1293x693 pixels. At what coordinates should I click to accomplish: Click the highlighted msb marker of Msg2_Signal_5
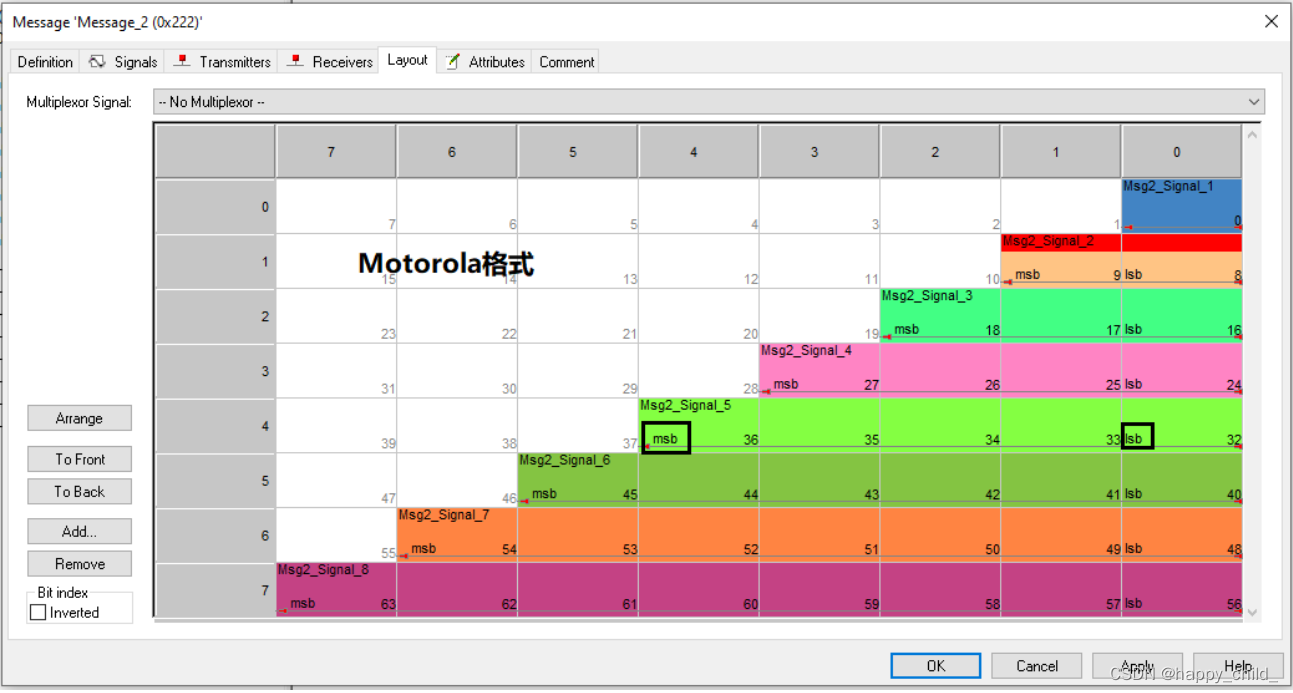[x=666, y=437]
